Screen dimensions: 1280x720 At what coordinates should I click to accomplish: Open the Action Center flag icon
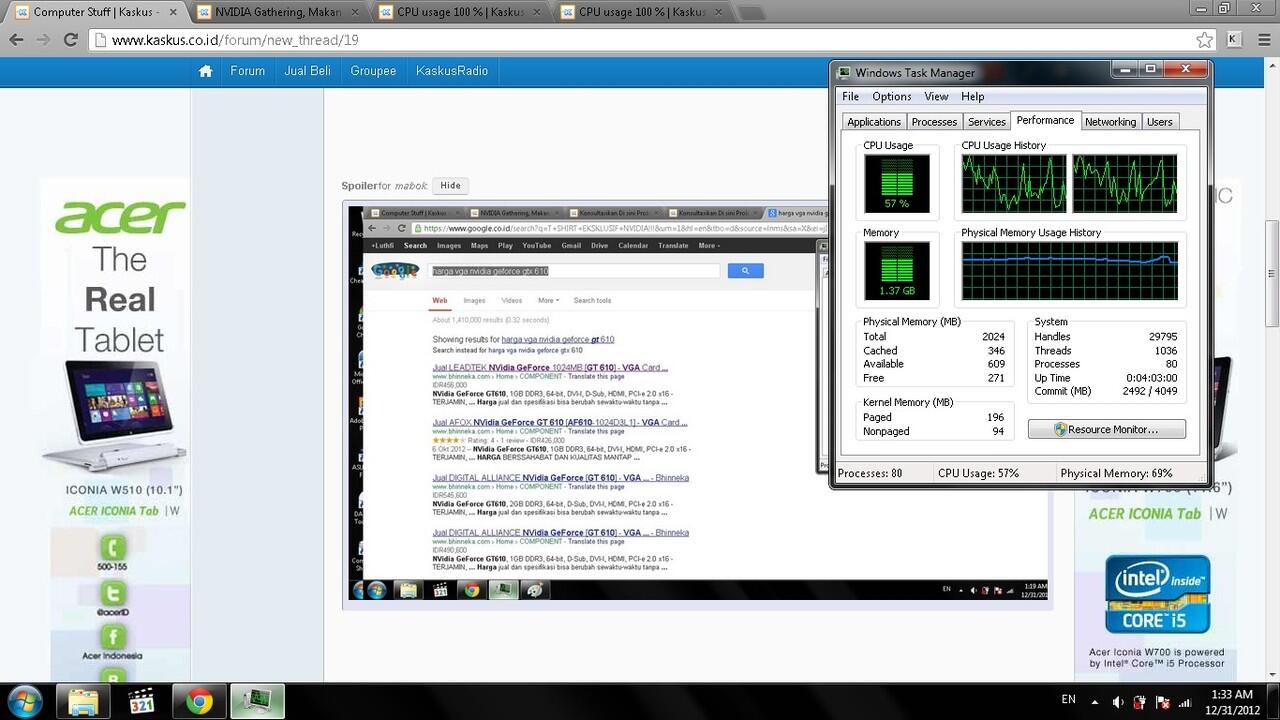coord(1162,702)
